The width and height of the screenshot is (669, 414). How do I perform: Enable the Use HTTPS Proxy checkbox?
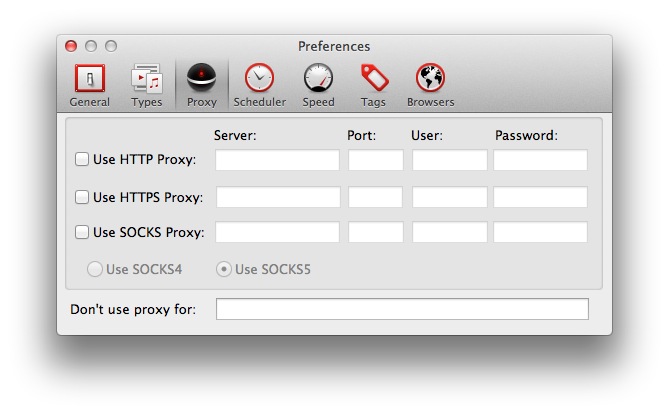point(82,197)
